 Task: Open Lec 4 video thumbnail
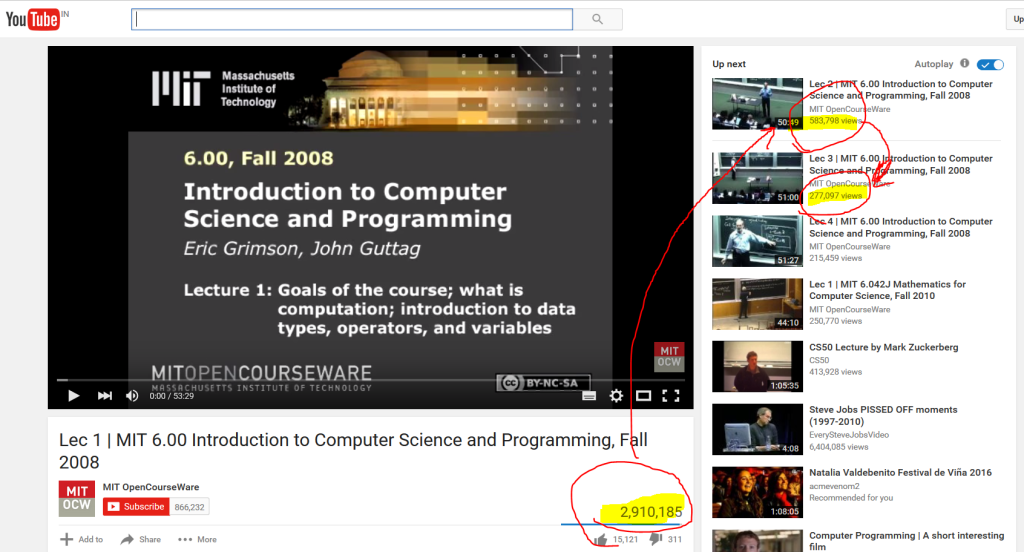pos(757,241)
